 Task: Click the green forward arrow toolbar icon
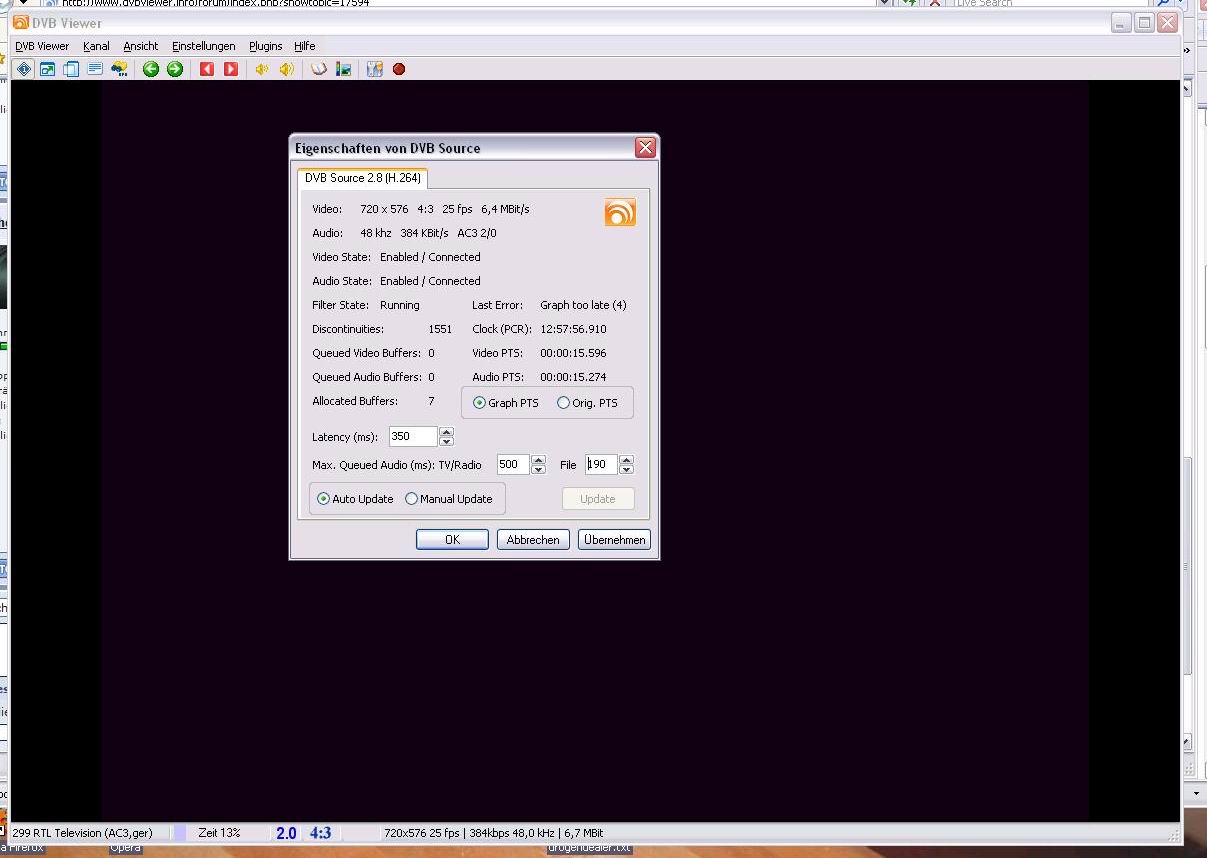coord(175,69)
